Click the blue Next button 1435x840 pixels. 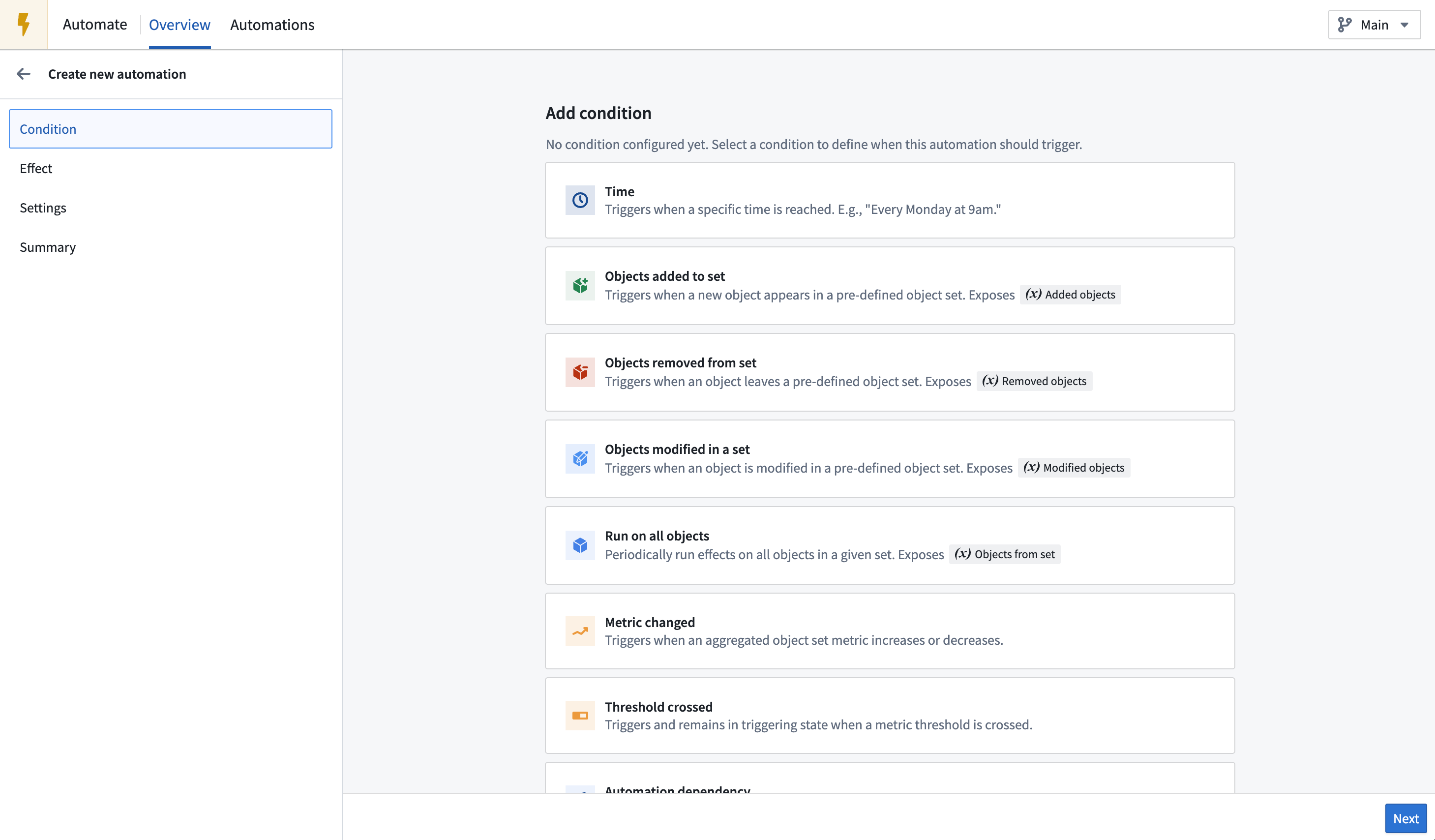1405,818
